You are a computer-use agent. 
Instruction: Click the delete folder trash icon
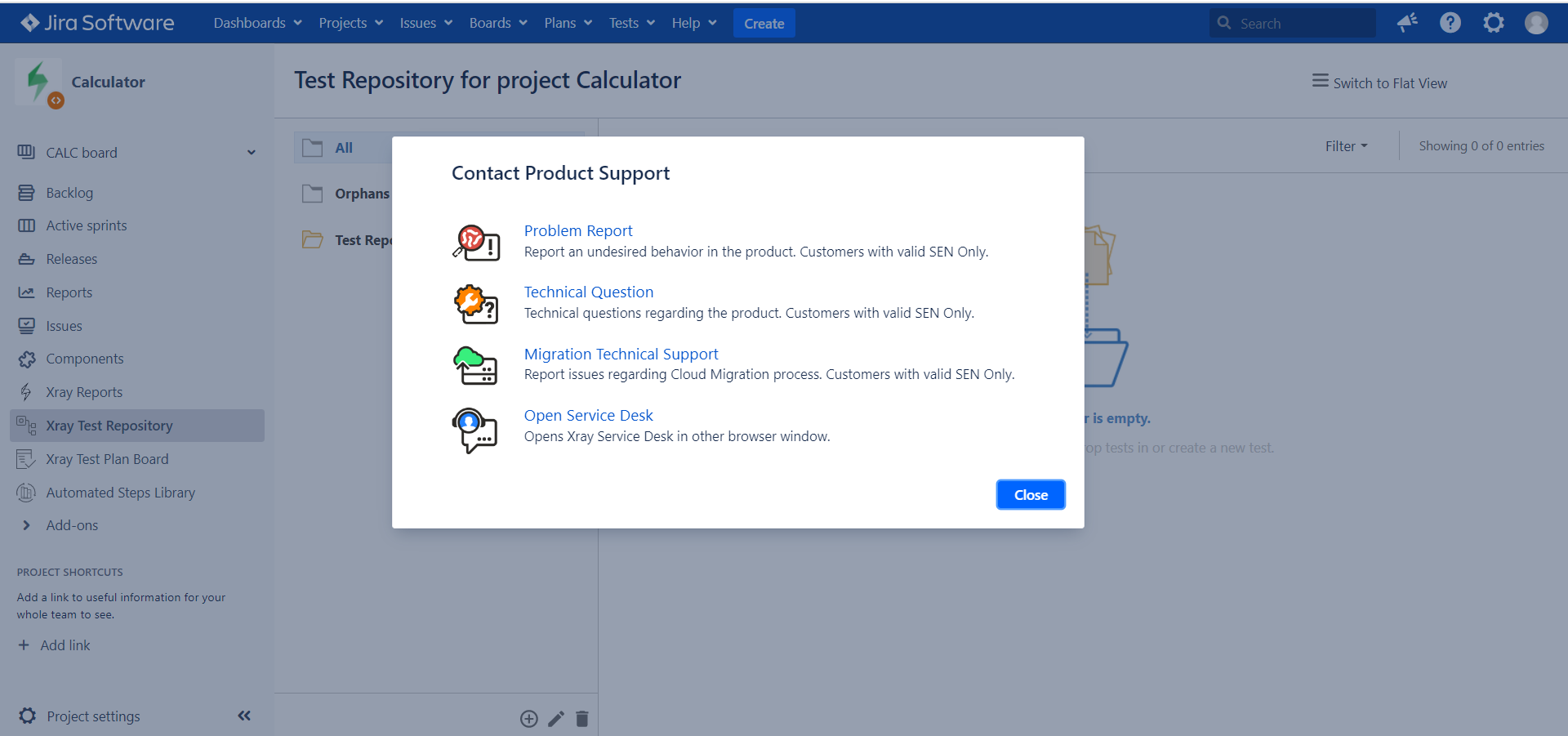pyautogui.click(x=582, y=719)
